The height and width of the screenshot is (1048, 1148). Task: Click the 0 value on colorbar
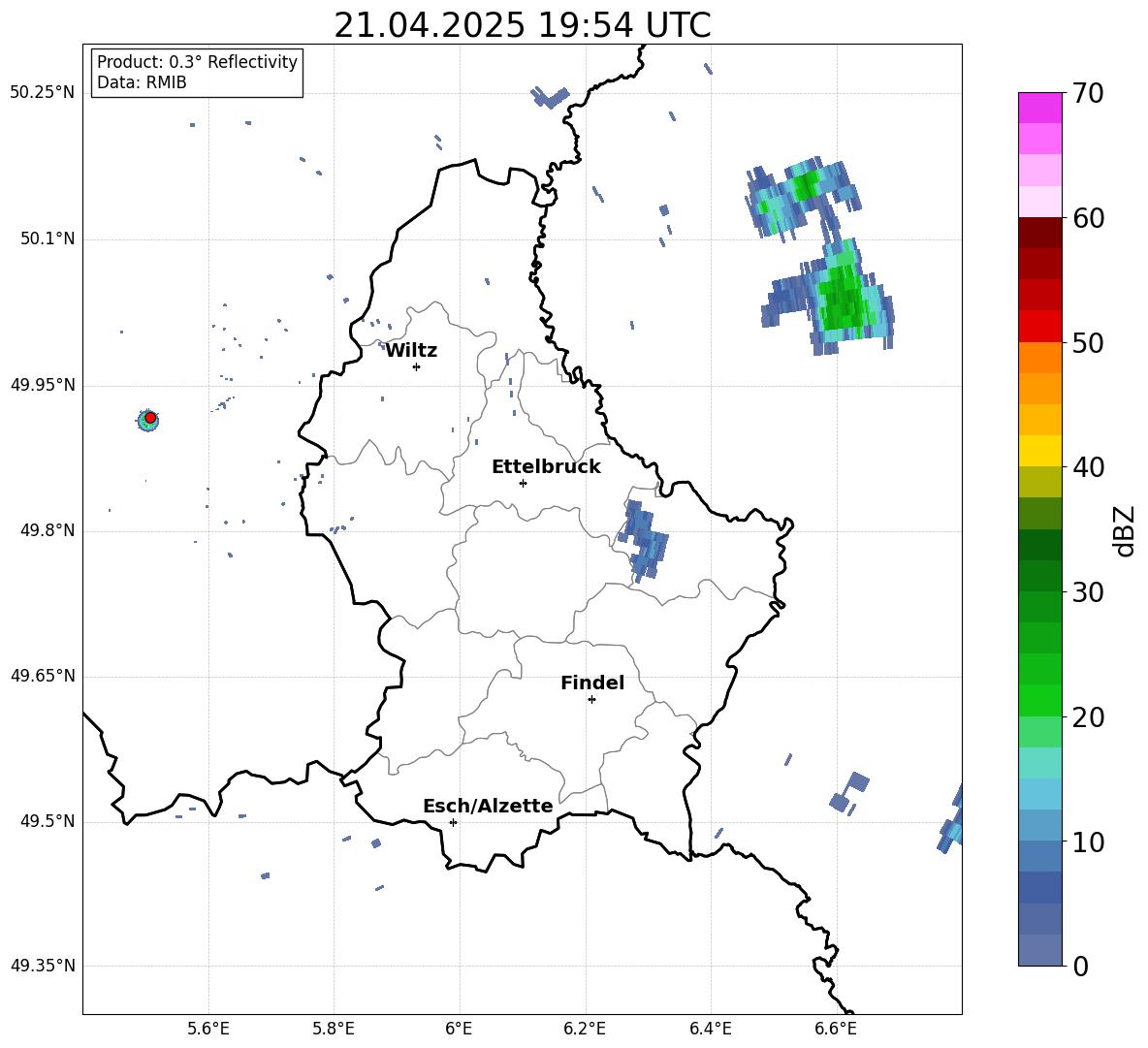click(1080, 966)
